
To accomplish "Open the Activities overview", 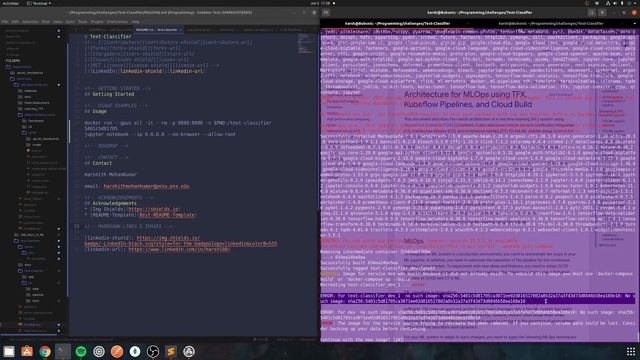I will (11, 3).
